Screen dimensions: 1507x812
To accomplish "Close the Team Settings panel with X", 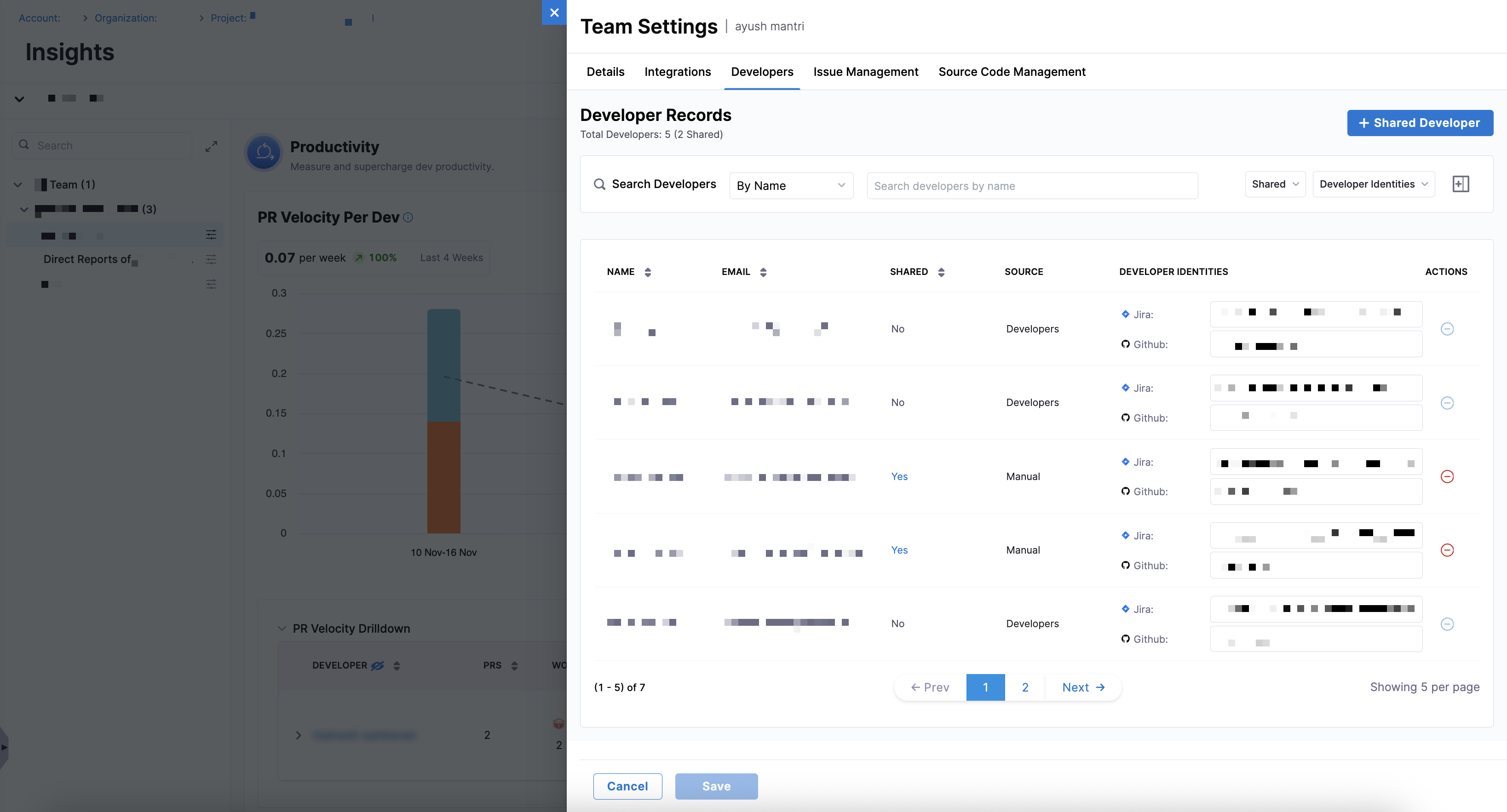I will pos(554,12).
